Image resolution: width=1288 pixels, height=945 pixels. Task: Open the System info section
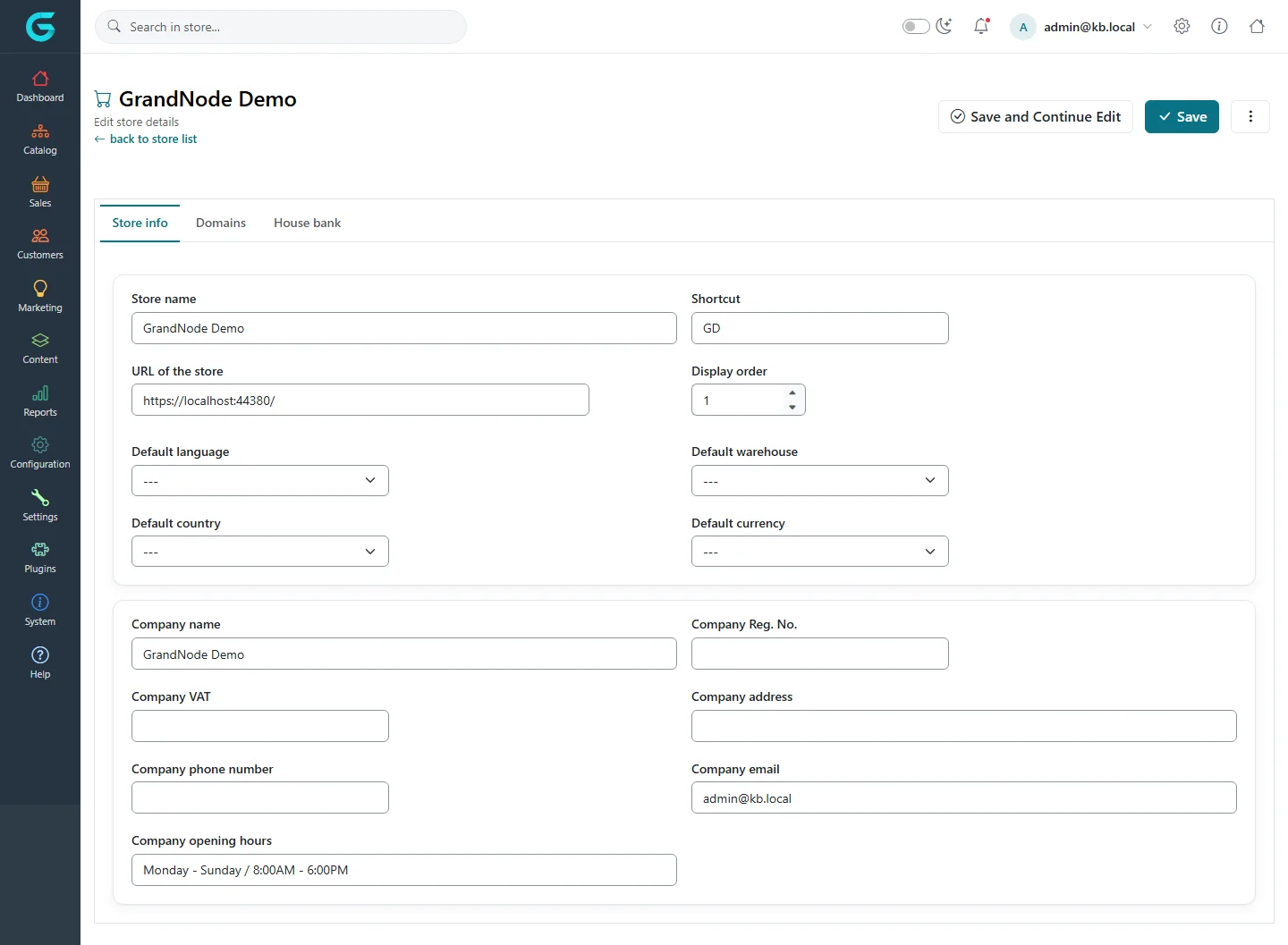(40, 611)
